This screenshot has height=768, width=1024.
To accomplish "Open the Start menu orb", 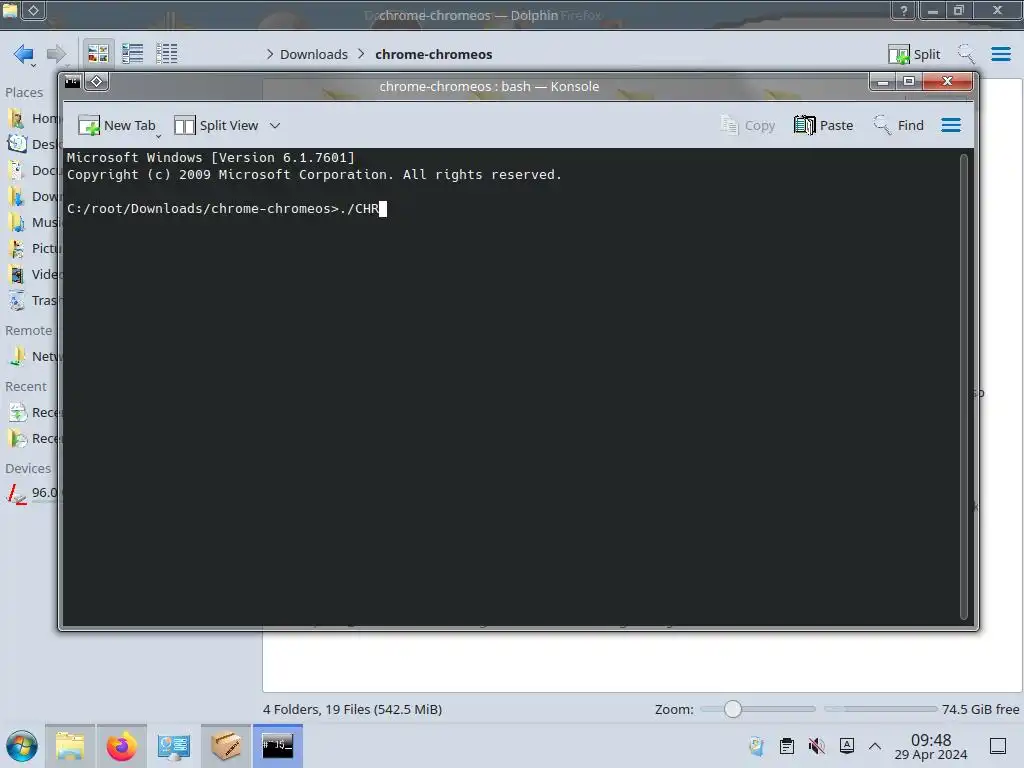I will pos(22,746).
